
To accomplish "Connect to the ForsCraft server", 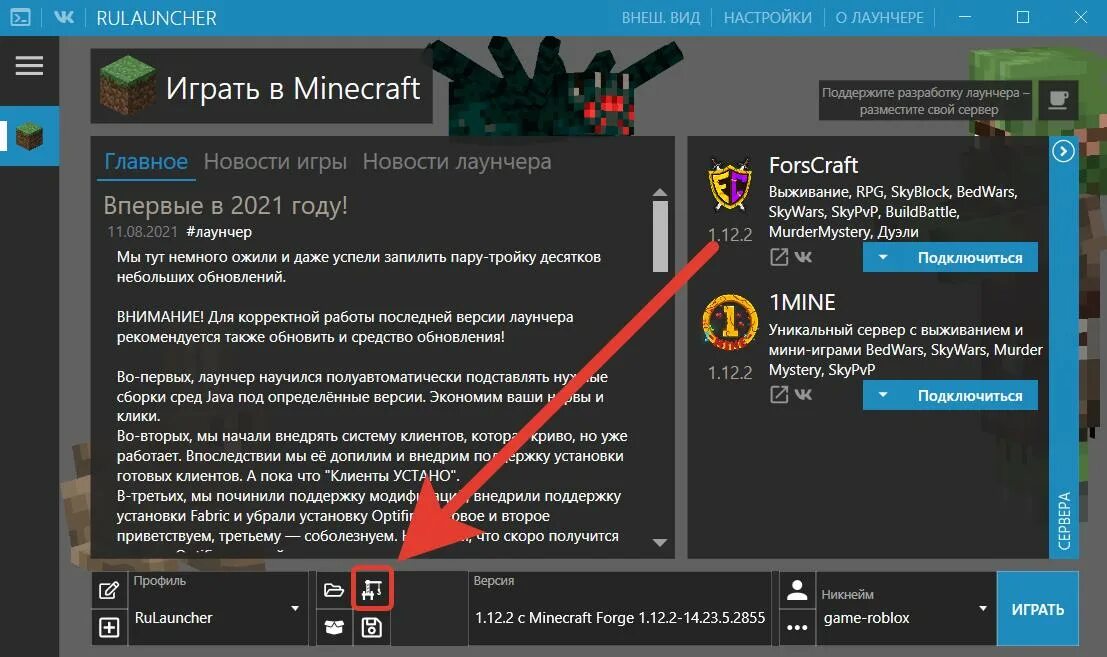I will (969, 258).
